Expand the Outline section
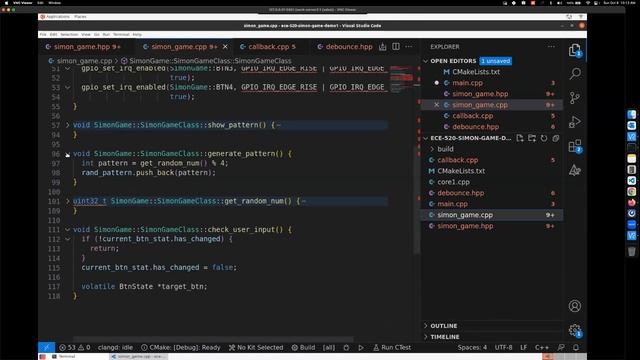This screenshot has width=640, height=360. point(426,326)
